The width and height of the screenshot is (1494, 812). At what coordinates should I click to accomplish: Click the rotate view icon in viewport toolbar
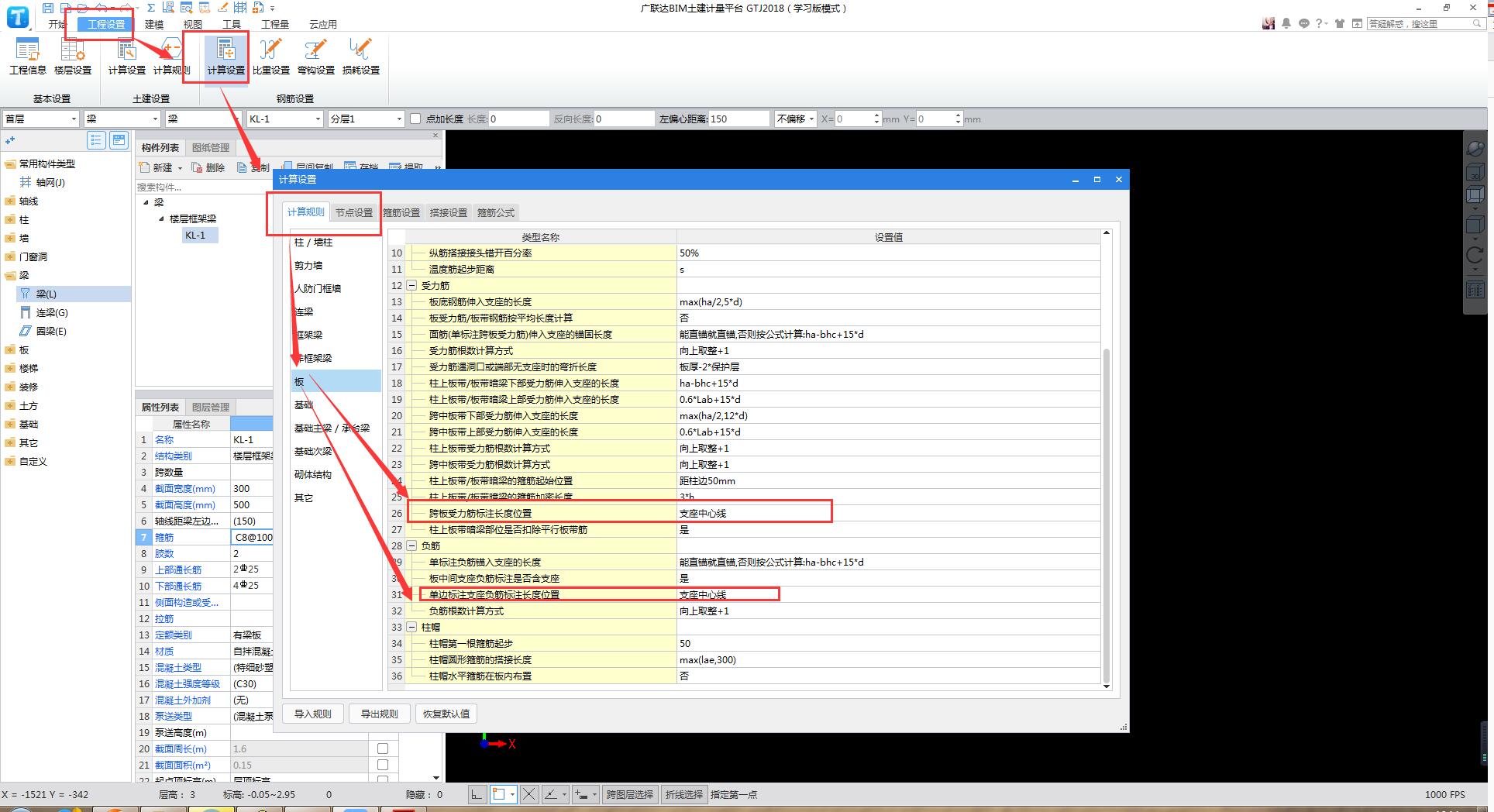pyautogui.click(x=1475, y=256)
